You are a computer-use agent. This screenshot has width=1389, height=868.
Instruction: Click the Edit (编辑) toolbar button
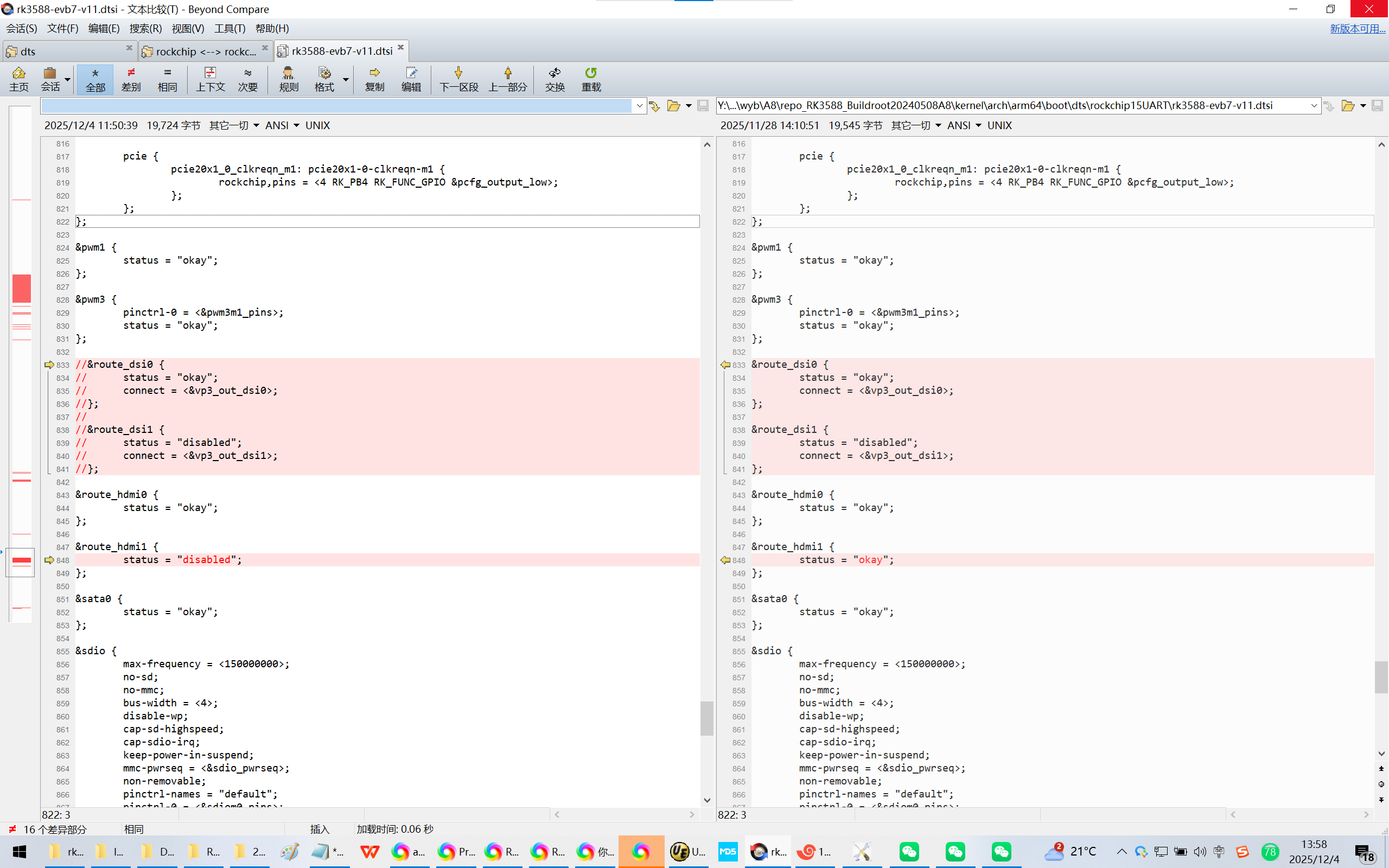pyautogui.click(x=410, y=79)
